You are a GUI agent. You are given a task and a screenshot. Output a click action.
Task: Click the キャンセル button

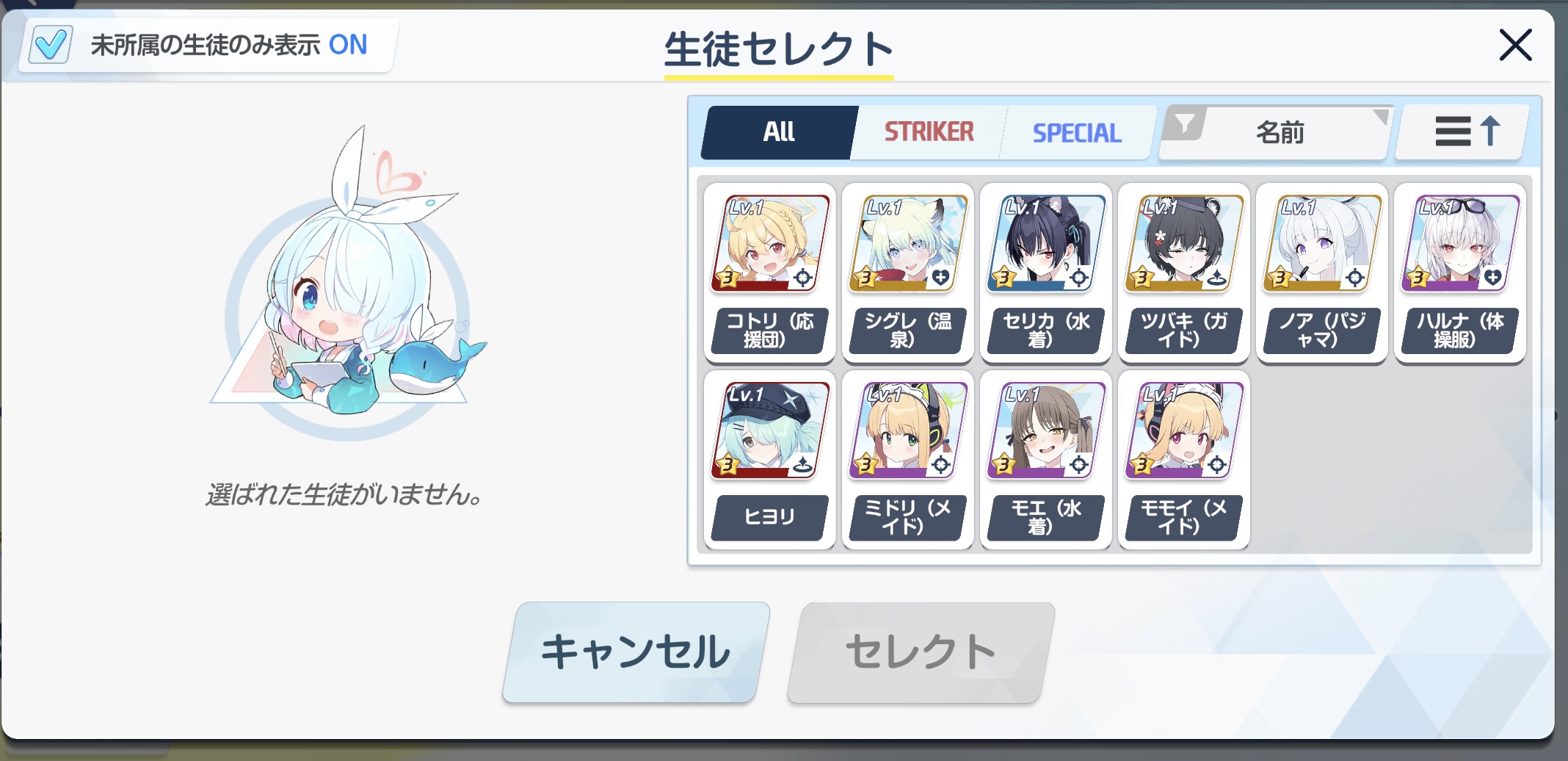[x=636, y=652]
